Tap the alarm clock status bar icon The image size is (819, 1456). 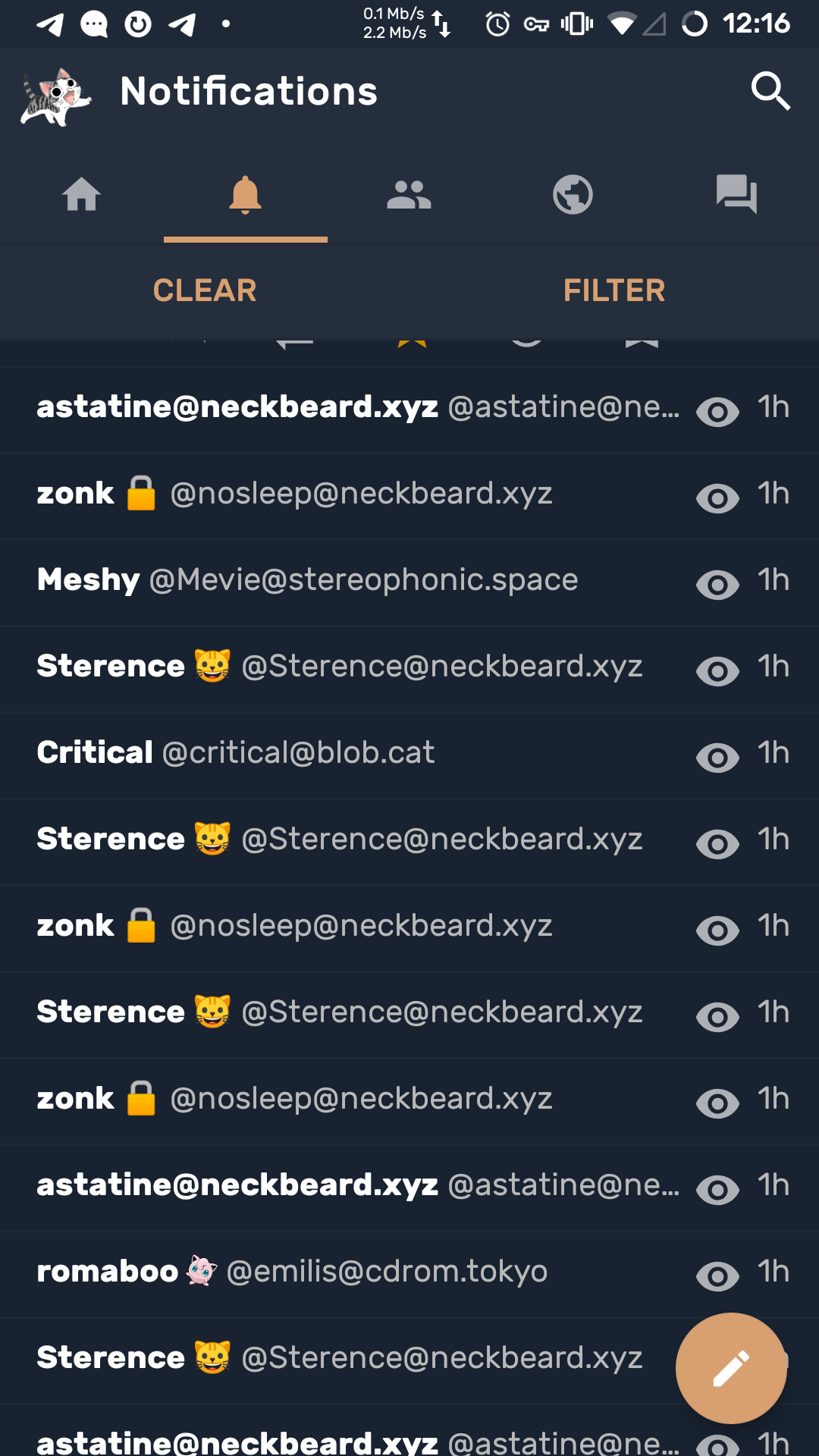497,24
